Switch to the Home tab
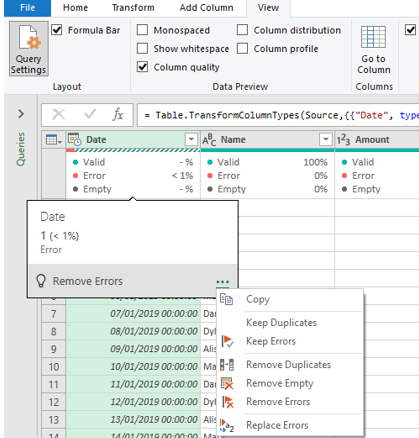The image size is (419, 438). (x=75, y=8)
